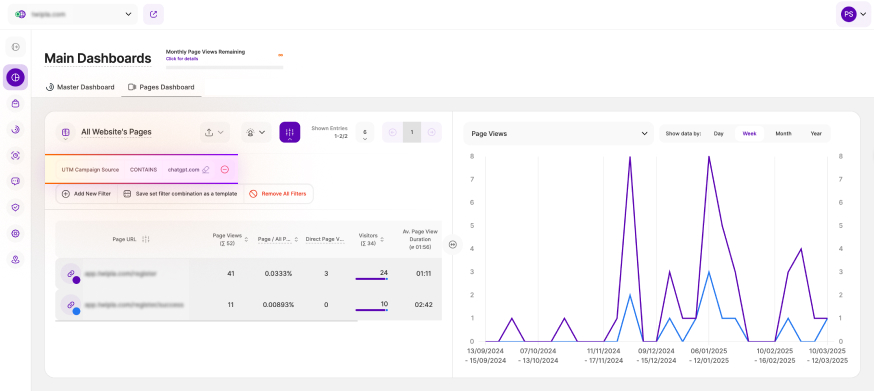Screen dimensions: 874x391
Task: Switch to the Master Dashboard tab
Action: coord(80,88)
